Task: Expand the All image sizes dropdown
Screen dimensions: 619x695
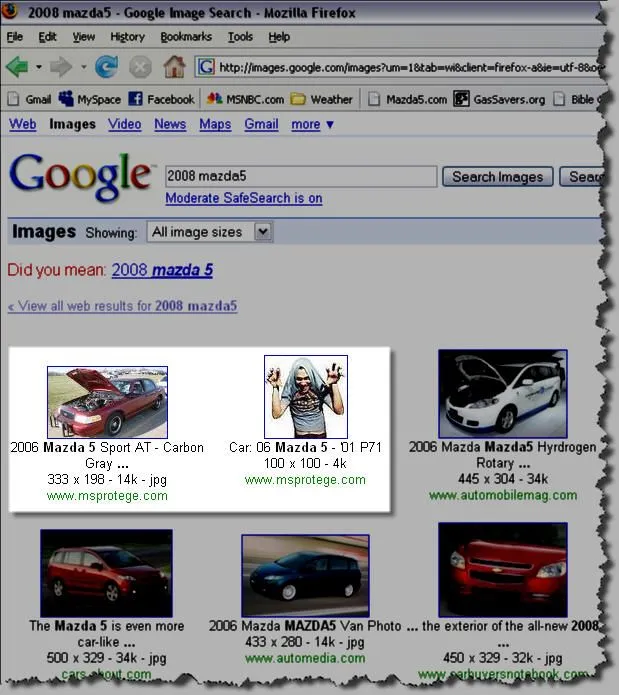Action: (209, 232)
